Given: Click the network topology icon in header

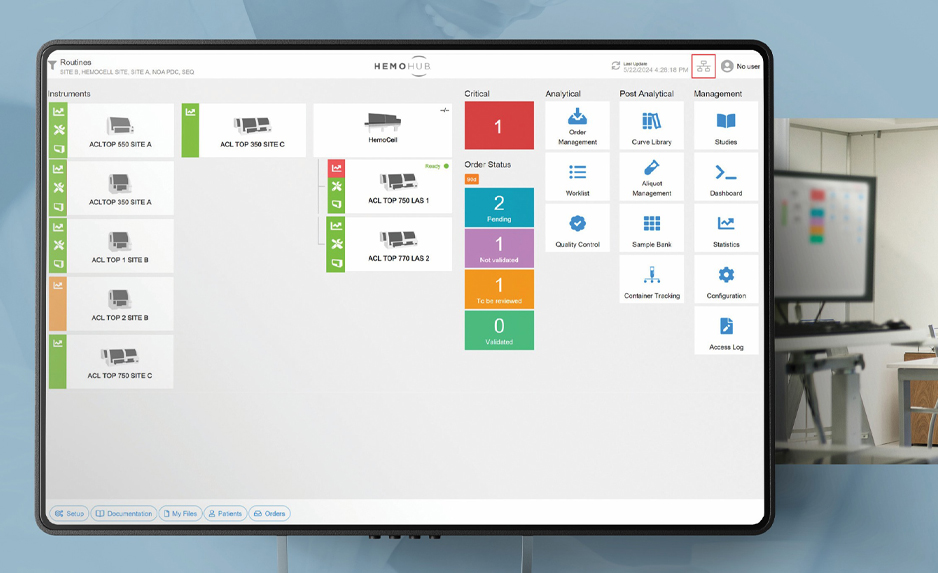Looking at the screenshot, I should tap(704, 66).
